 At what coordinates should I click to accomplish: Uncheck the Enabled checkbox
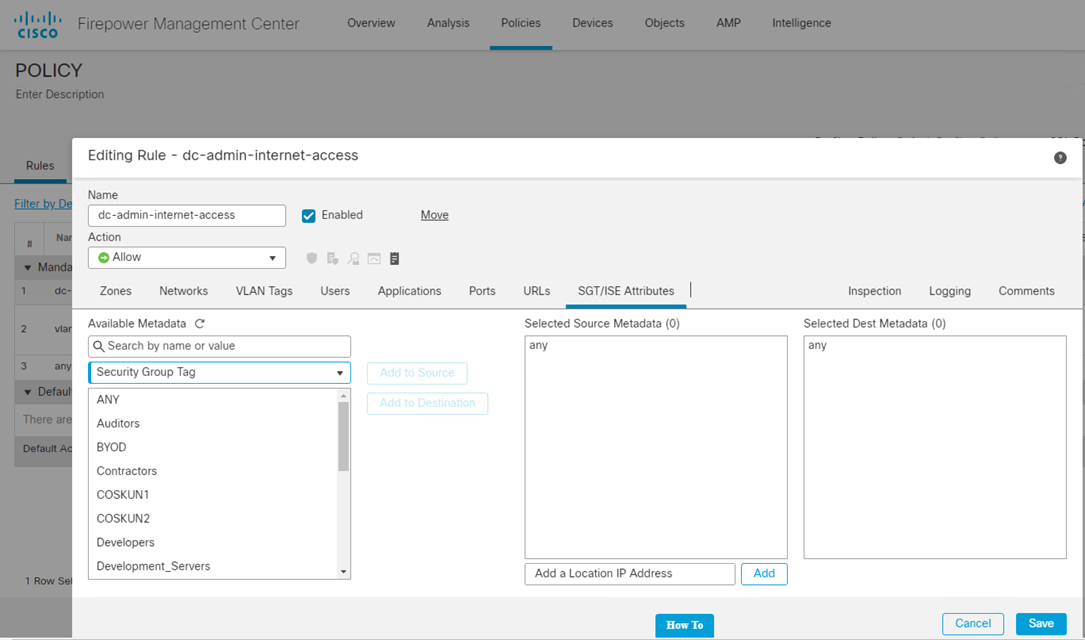coord(309,216)
